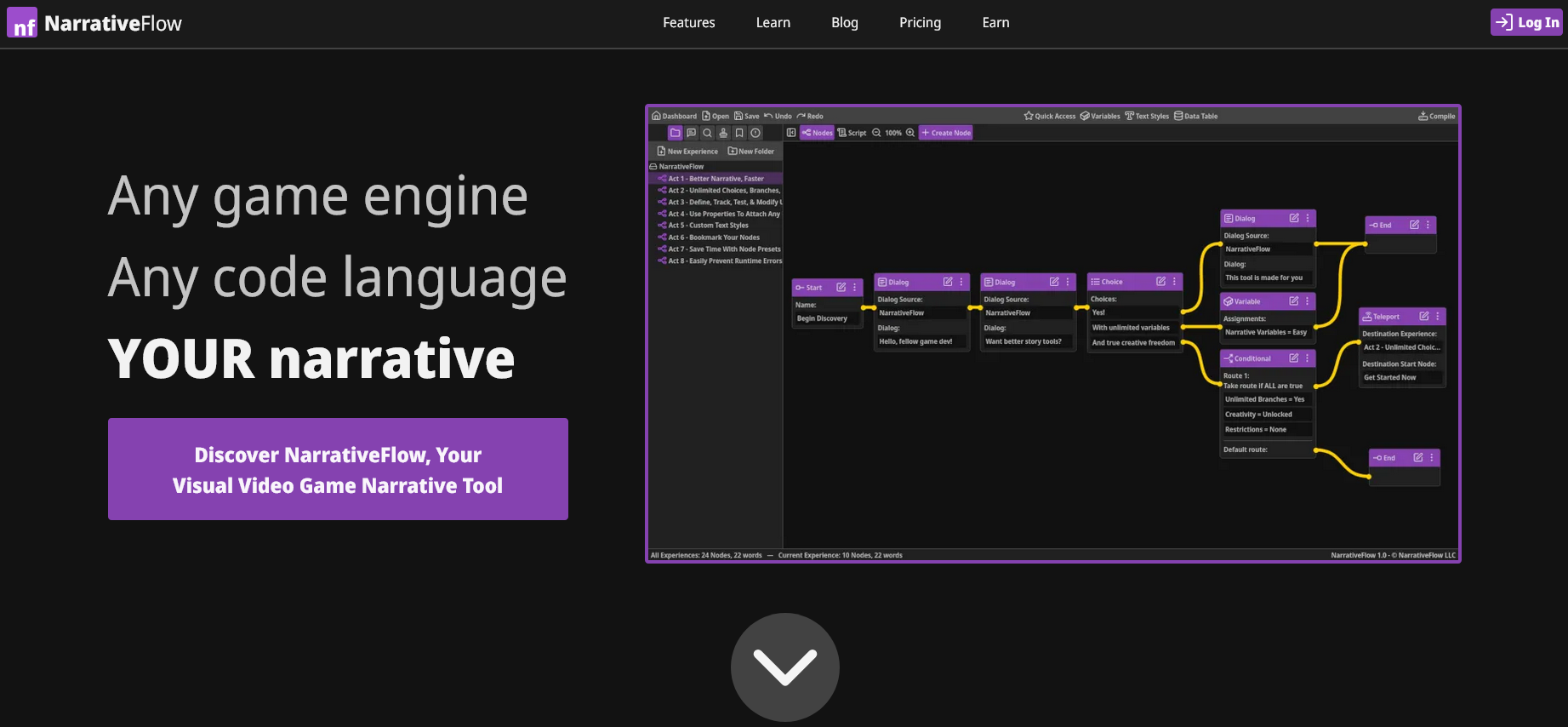Open three-dot menu on Variable node

tap(1308, 301)
